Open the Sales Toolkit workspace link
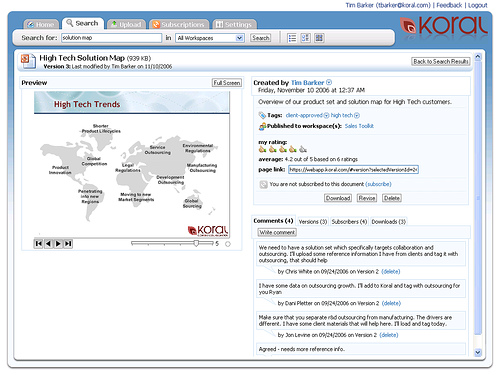Viewport: 500px width, 375px height. pos(359,126)
